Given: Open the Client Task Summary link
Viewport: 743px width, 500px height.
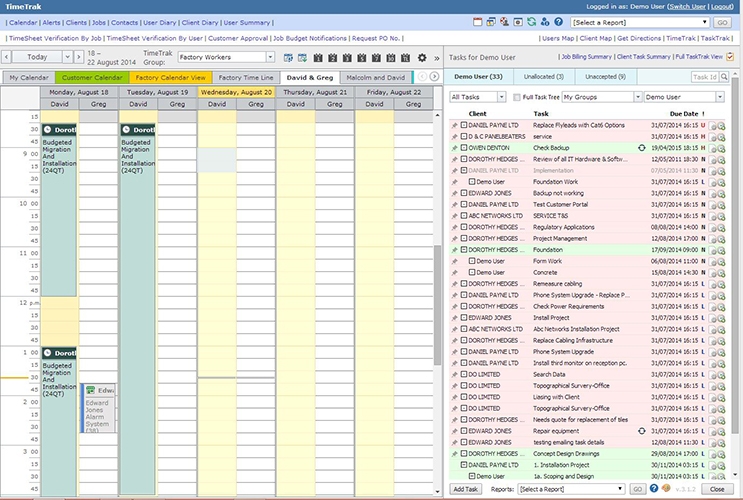Looking at the screenshot, I should click(x=643, y=57).
